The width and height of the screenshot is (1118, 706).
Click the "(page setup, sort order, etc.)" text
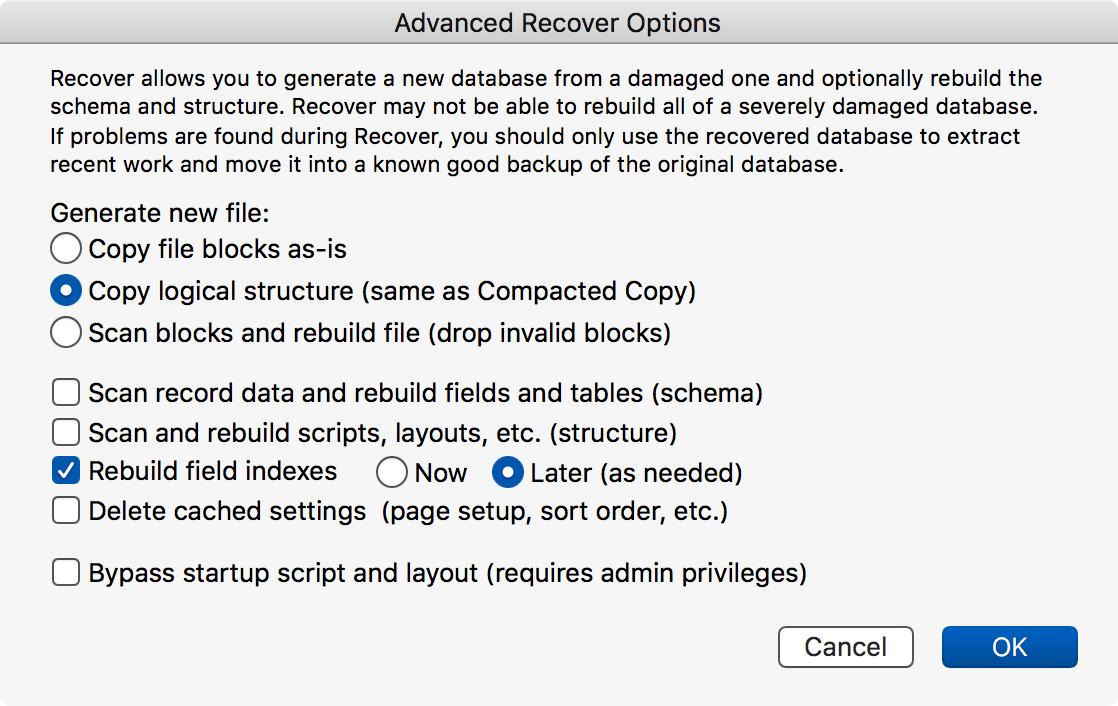[554, 512]
